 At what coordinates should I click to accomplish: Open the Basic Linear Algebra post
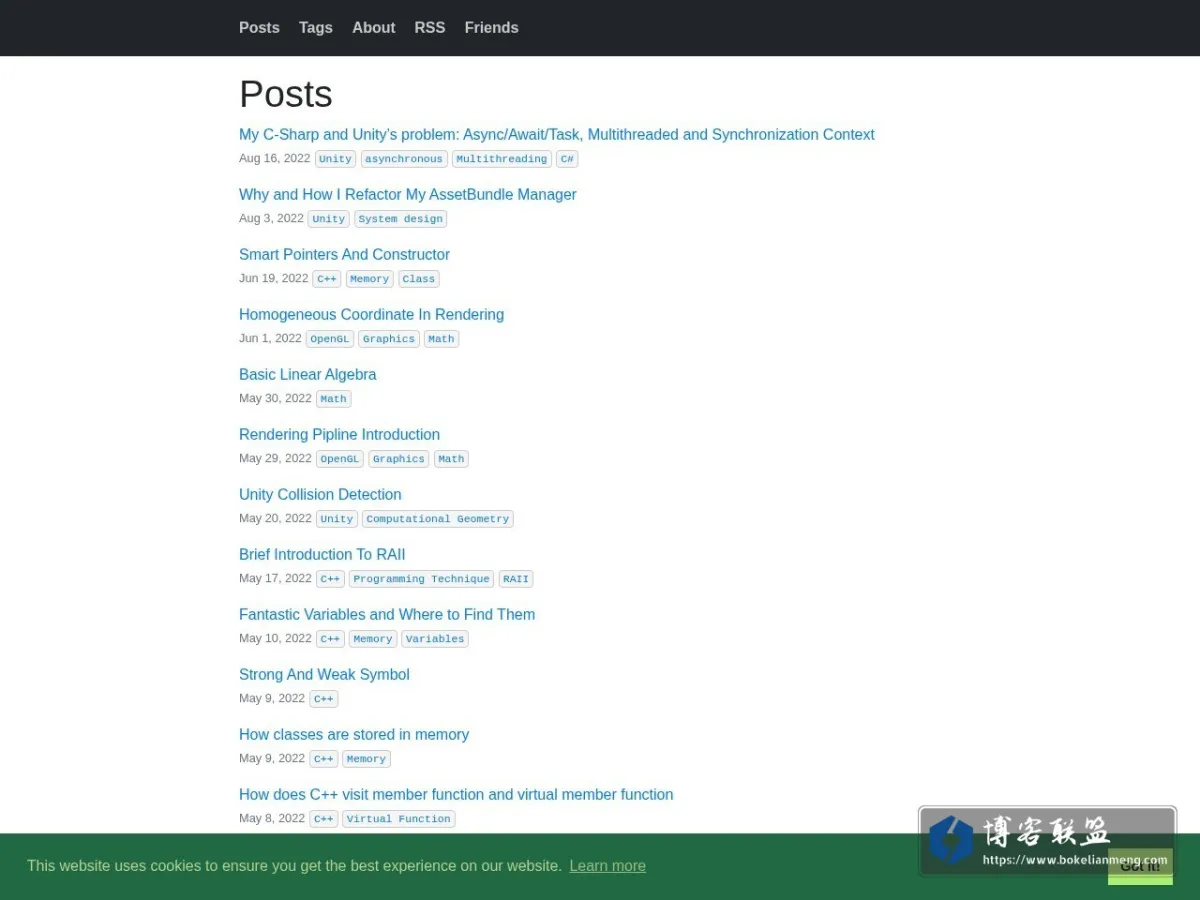click(308, 374)
